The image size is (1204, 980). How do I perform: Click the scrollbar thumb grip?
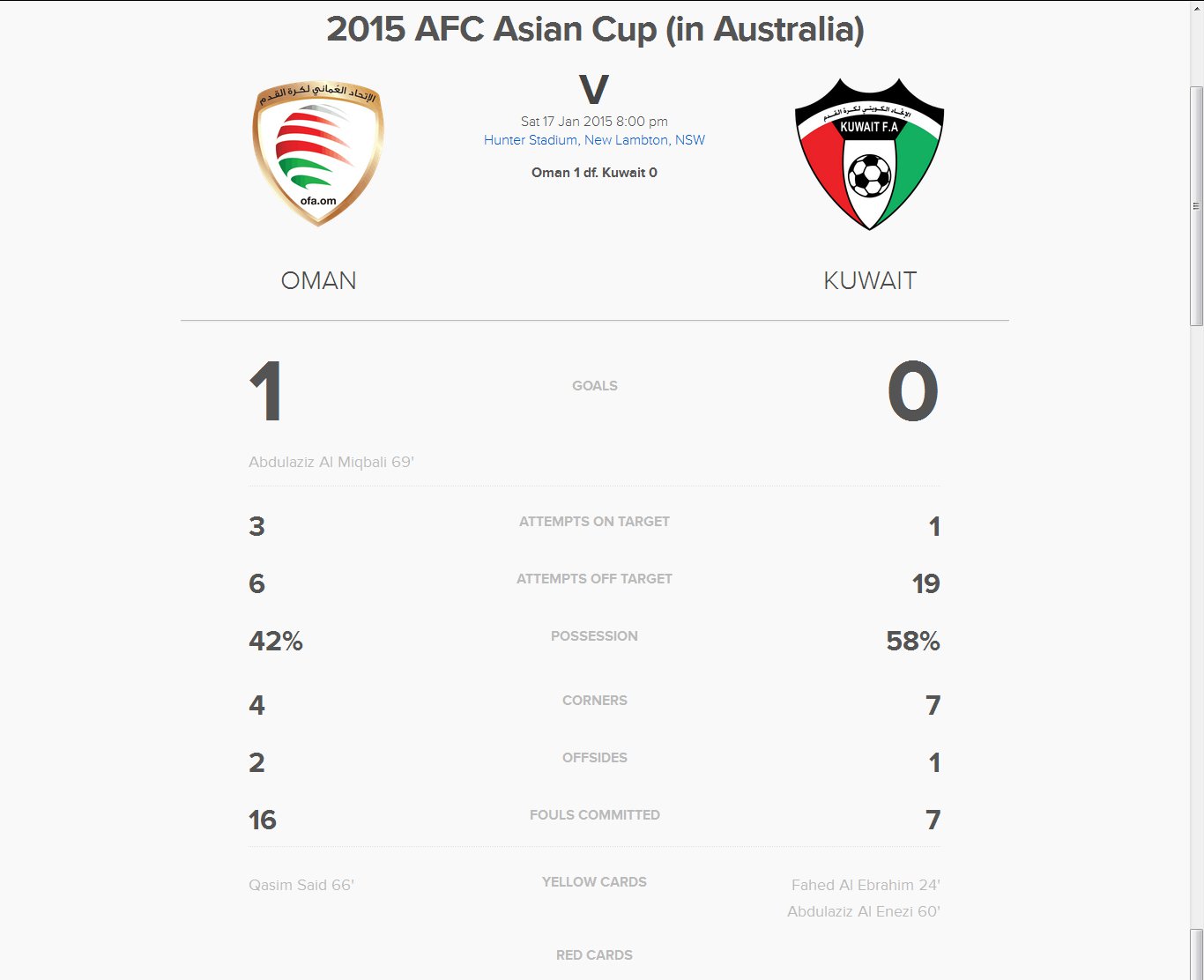[x=1196, y=206]
